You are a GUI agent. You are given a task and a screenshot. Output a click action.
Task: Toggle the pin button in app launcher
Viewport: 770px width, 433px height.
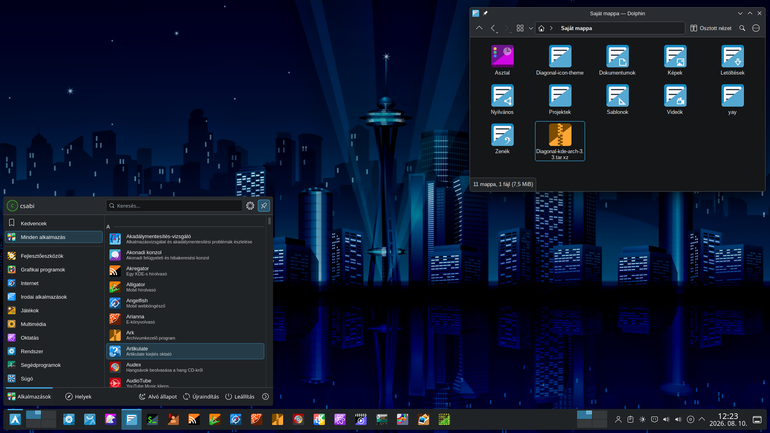pos(264,206)
